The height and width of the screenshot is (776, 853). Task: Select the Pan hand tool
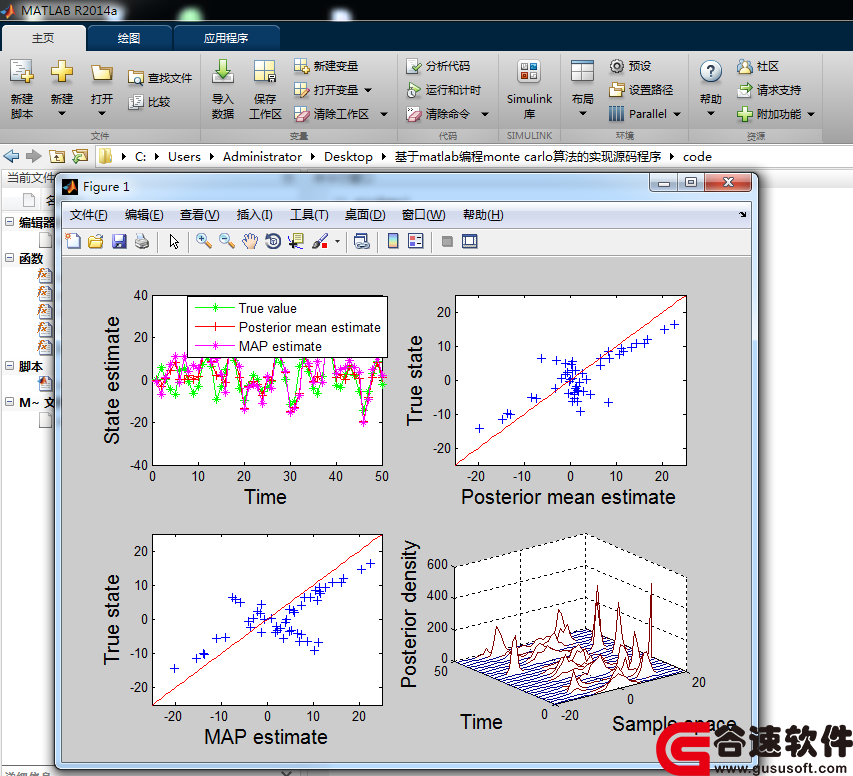(x=250, y=241)
